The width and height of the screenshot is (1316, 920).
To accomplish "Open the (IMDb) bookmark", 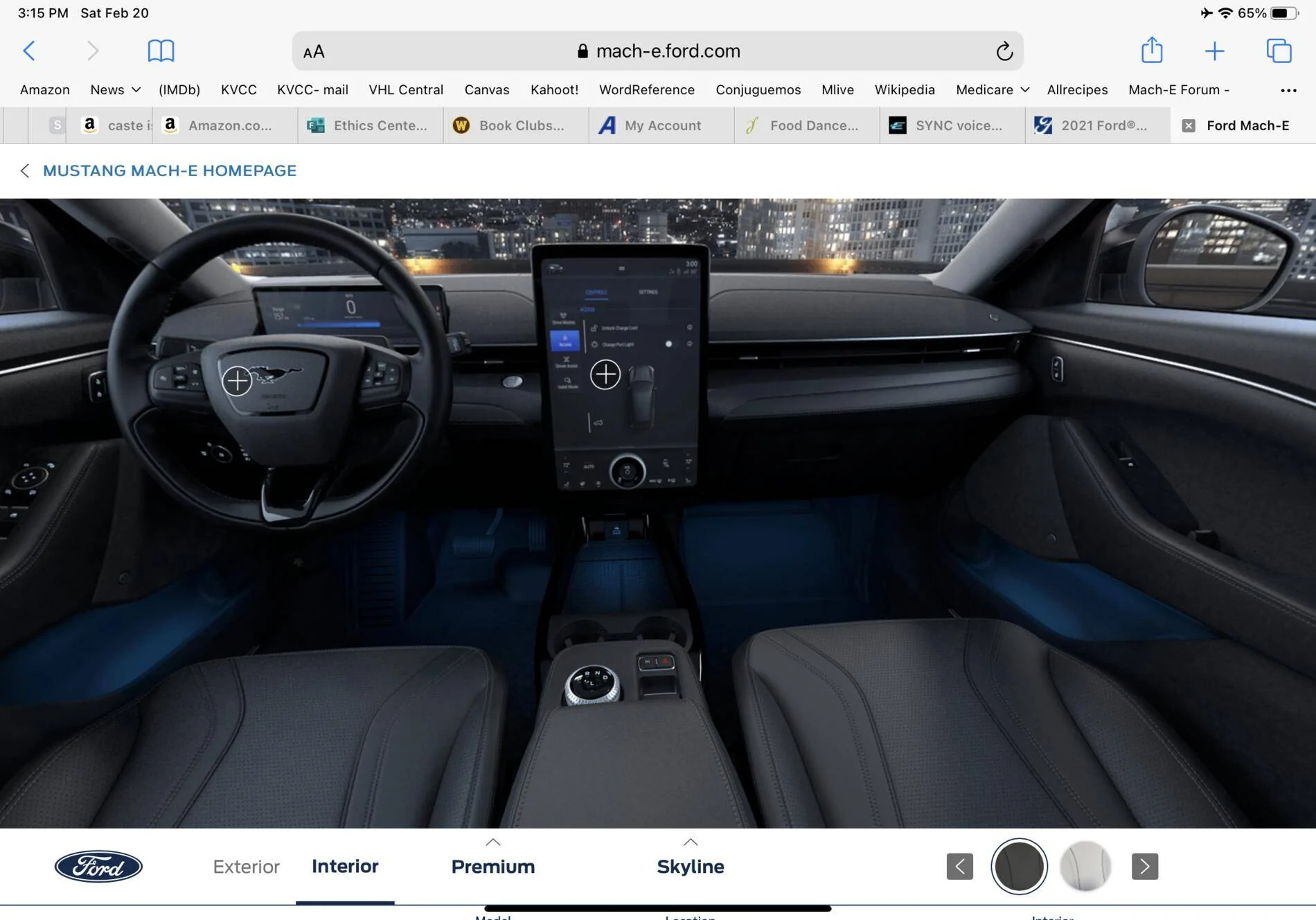I will (x=179, y=90).
